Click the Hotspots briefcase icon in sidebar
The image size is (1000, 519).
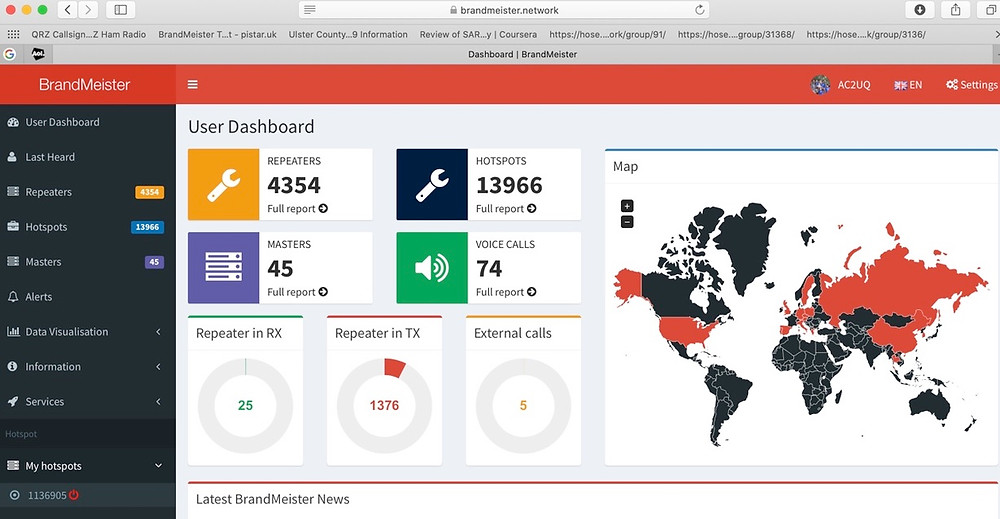[13, 226]
